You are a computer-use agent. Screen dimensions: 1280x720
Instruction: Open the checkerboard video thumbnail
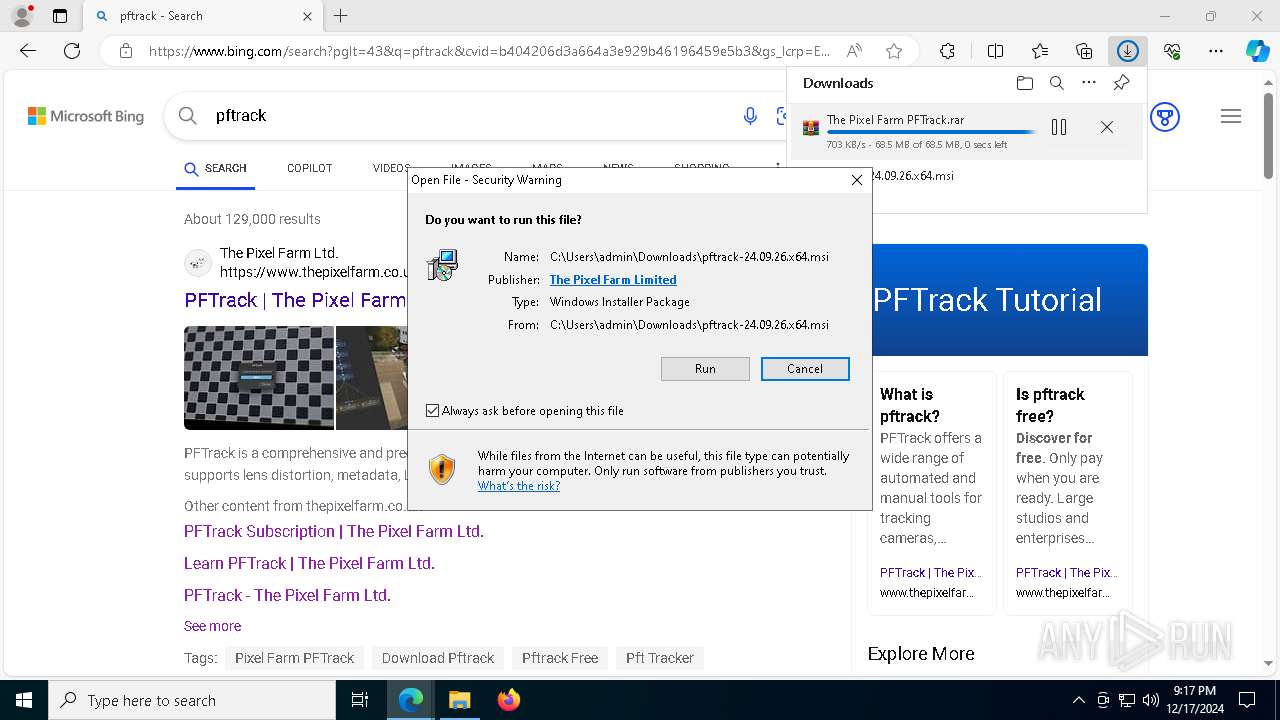(x=259, y=377)
